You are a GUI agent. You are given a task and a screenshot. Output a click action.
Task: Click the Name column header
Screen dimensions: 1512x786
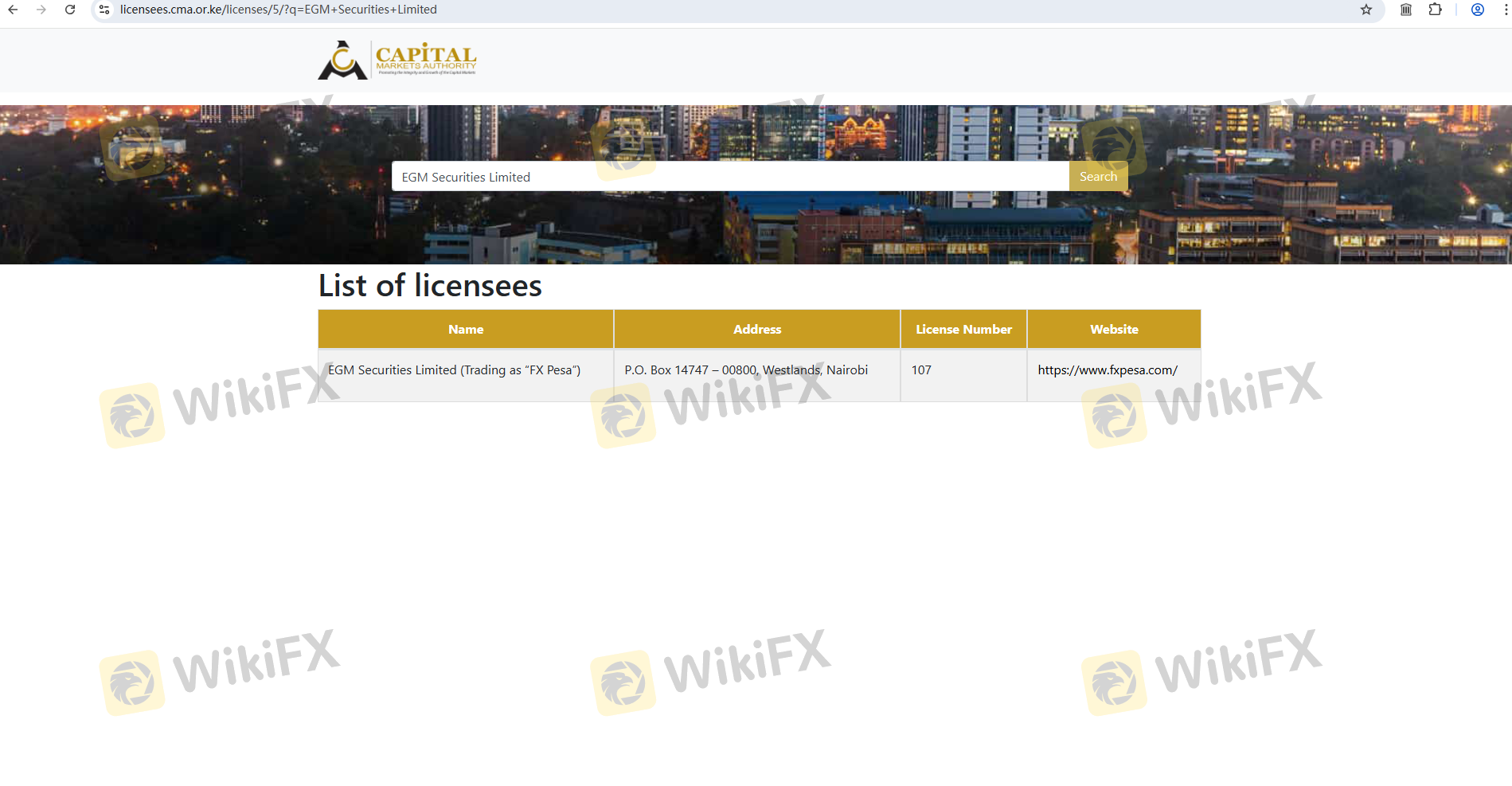tap(466, 330)
